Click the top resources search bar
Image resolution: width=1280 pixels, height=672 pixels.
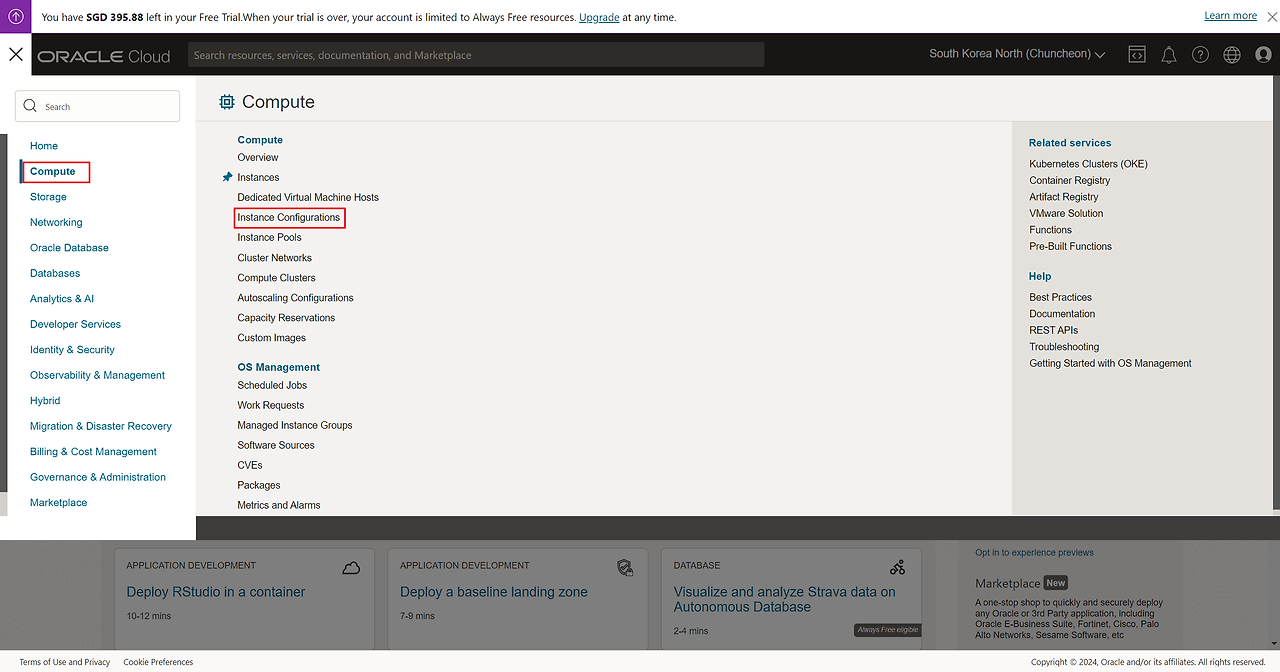click(475, 55)
